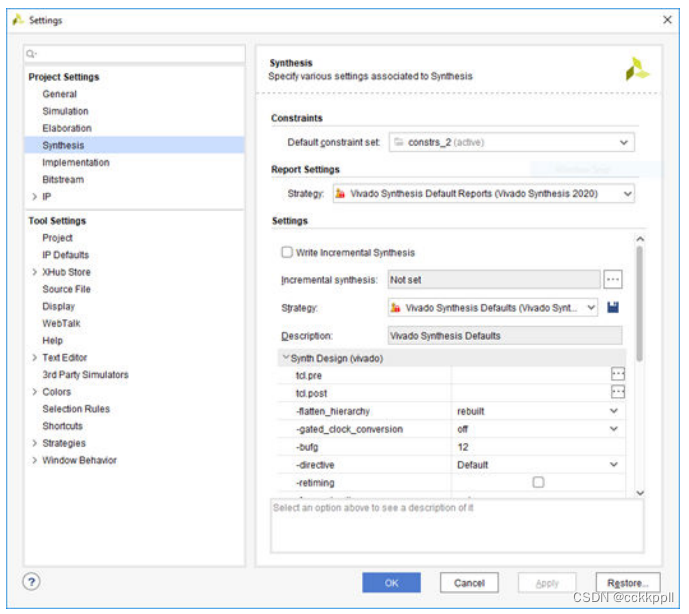The width and height of the screenshot is (689, 614).
Task: Expand the XHub Store node
Action: click(34, 272)
